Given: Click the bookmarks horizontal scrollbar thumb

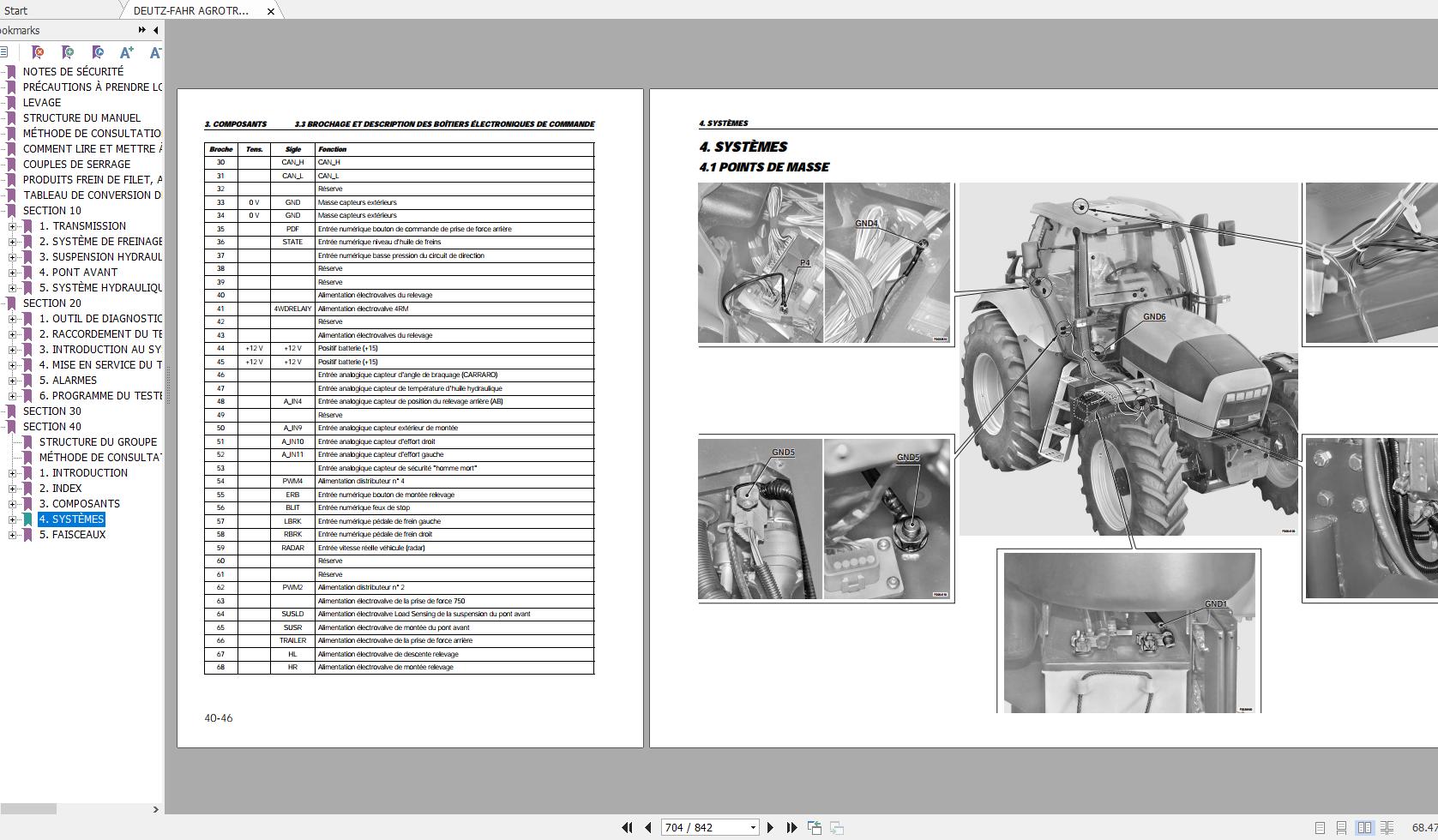Looking at the screenshot, I should click(x=27, y=809).
